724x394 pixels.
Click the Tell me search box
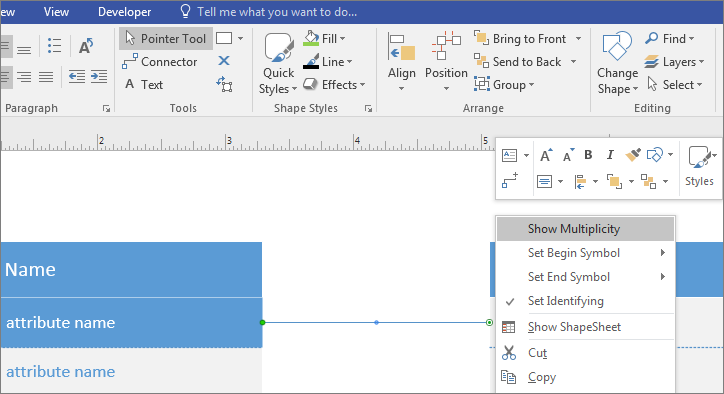click(269, 12)
